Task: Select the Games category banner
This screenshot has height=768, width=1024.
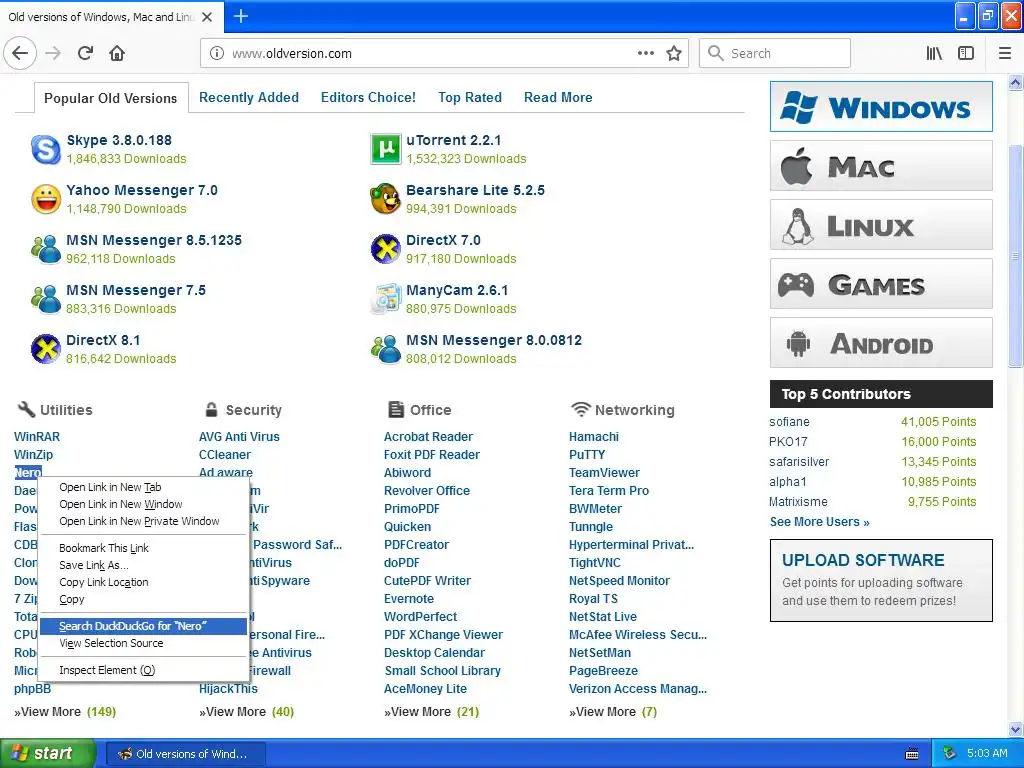Action: point(881,284)
